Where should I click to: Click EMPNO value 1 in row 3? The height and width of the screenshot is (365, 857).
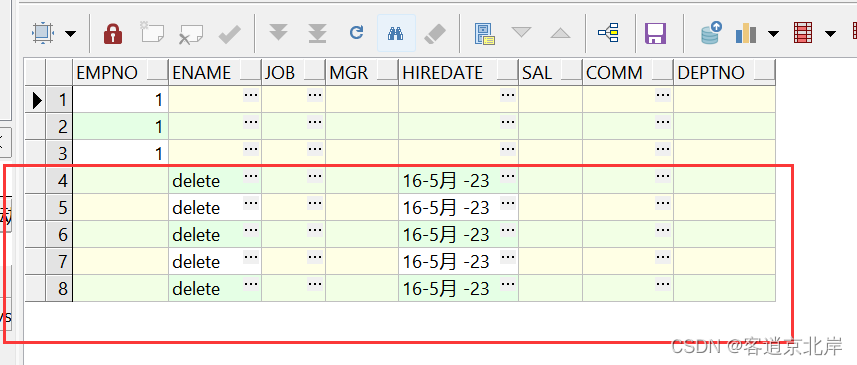(x=120, y=154)
